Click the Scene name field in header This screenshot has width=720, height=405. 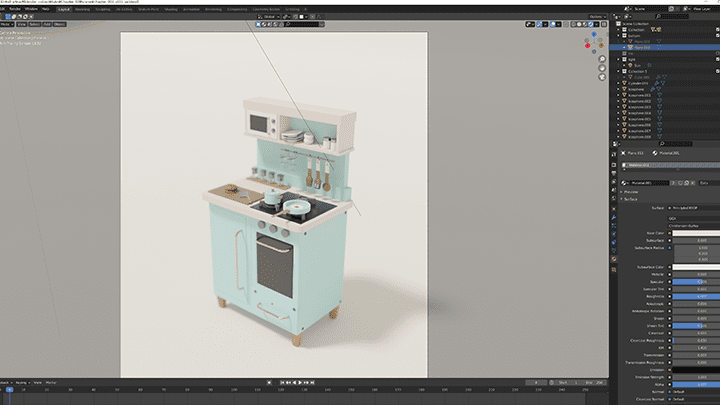pos(650,9)
